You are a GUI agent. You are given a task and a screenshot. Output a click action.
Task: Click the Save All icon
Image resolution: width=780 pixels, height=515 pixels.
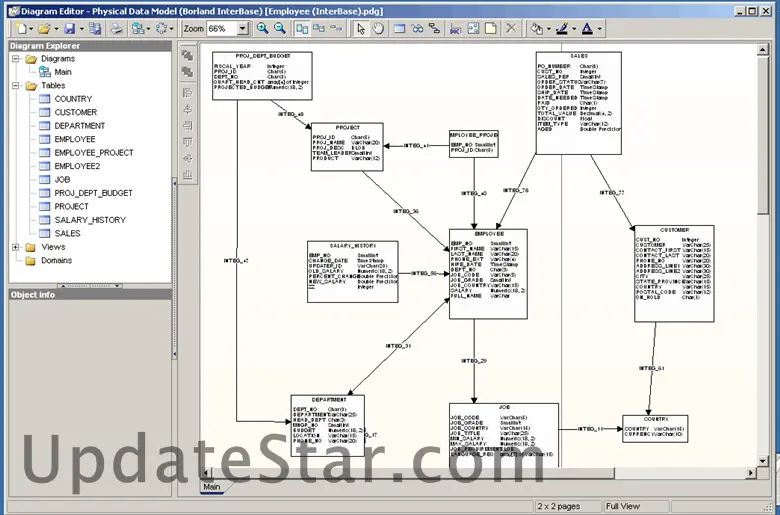[95, 28]
